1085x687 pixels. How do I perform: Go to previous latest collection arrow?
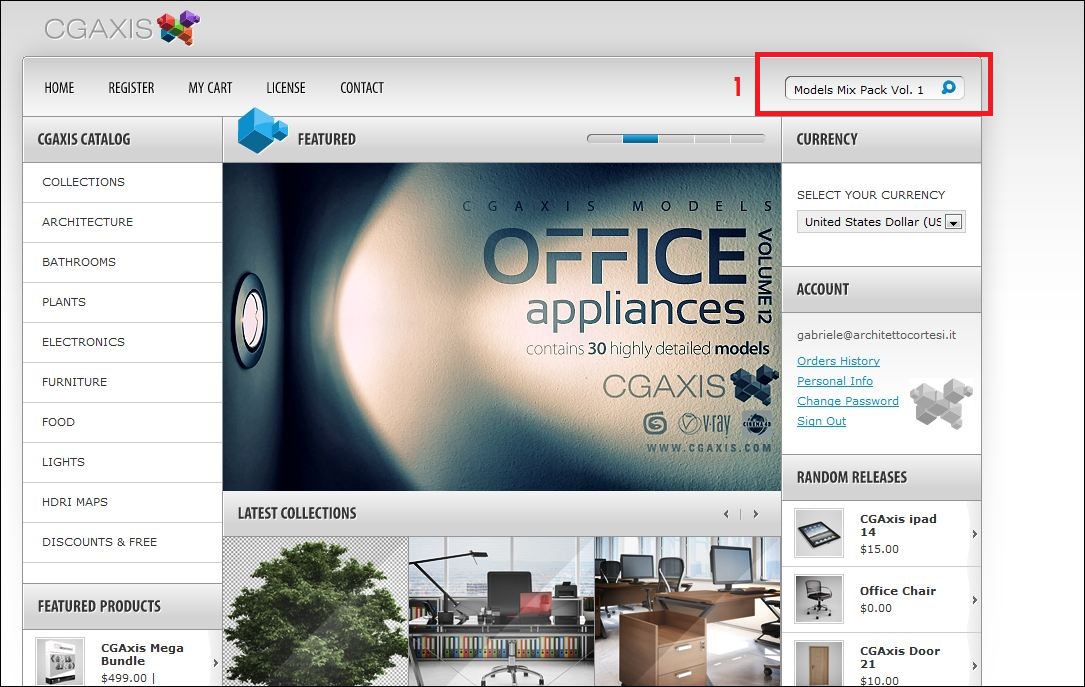(726, 514)
